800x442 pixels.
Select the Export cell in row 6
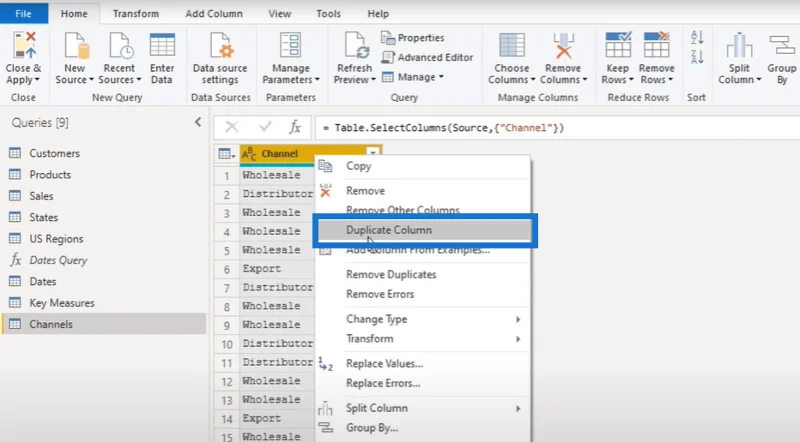(x=278, y=269)
